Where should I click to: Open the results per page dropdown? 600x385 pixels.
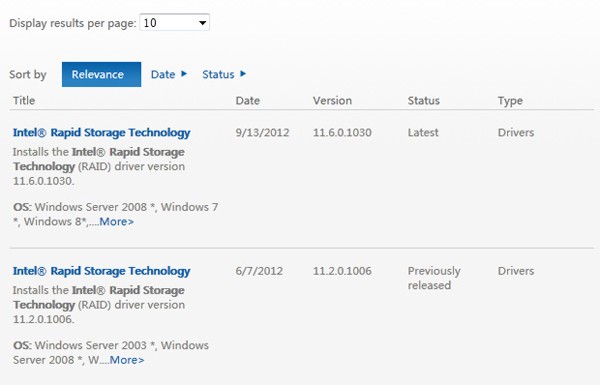tap(174, 23)
